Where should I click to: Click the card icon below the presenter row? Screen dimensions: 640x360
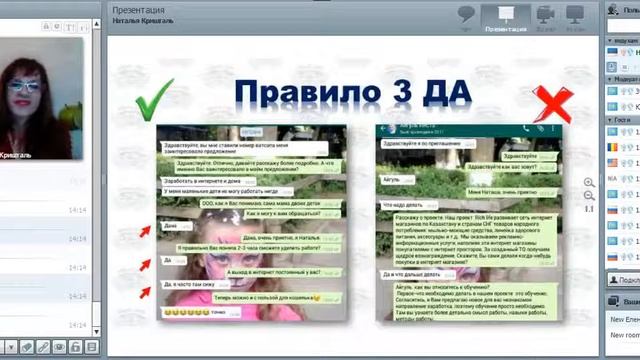pyautogui.click(x=612, y=67)
